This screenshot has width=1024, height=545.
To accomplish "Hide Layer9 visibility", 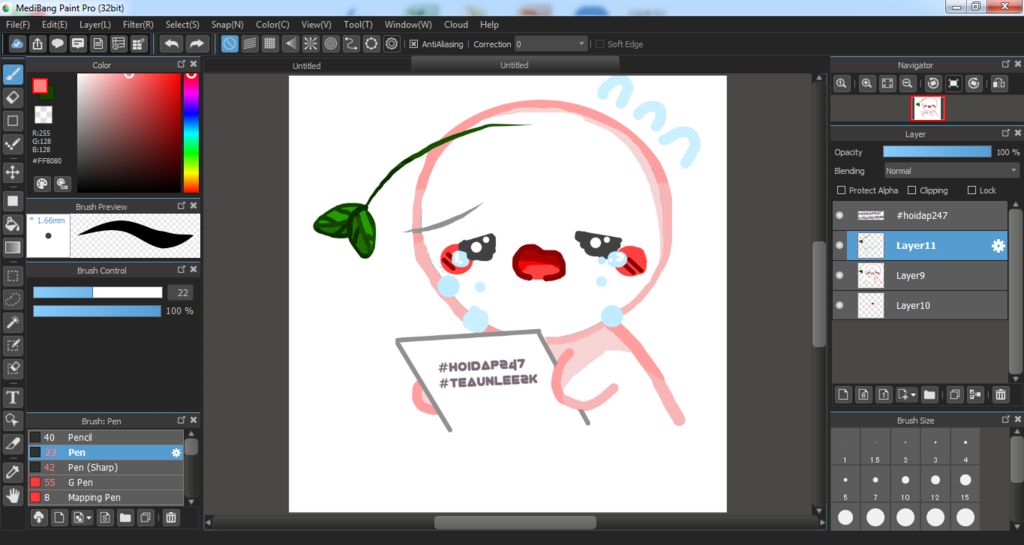I will [840, 275].
